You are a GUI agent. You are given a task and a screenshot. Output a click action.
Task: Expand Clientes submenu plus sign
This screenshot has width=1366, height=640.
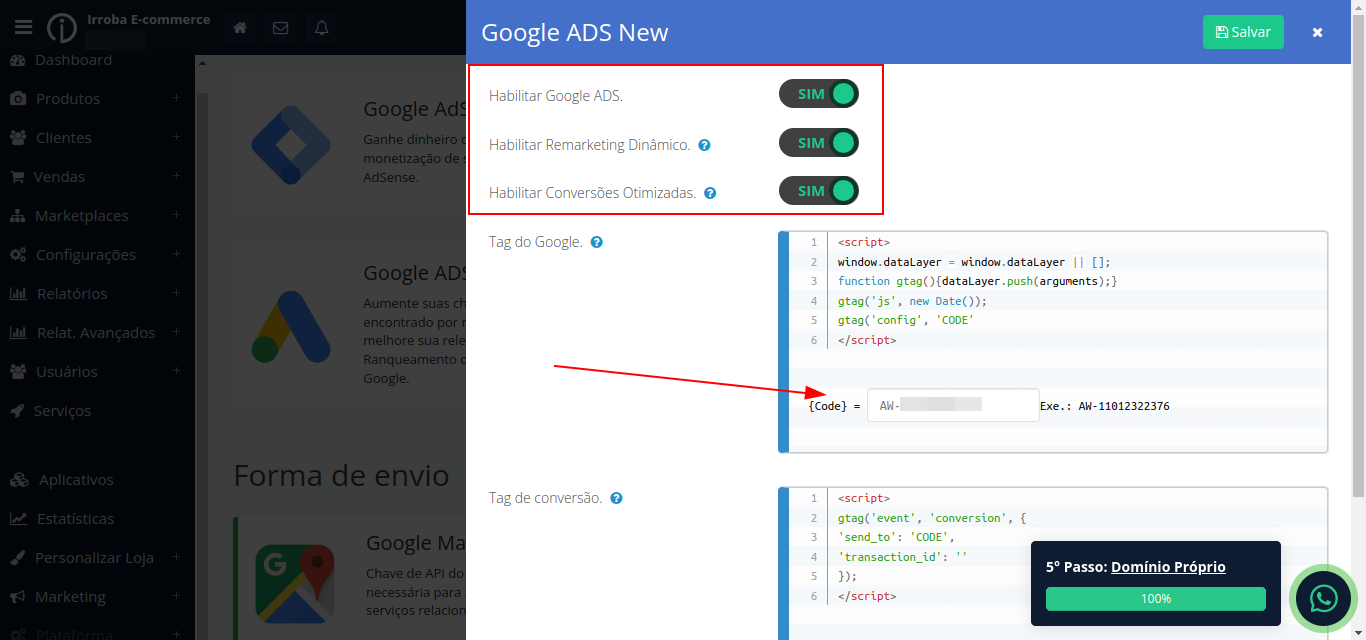click(x=176, y=137)
